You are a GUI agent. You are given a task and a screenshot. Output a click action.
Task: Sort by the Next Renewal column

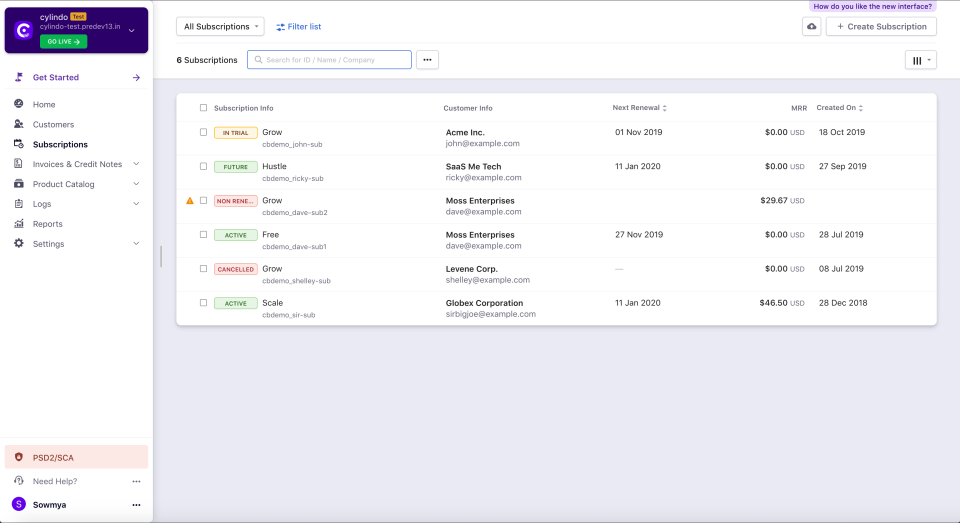[639, 108]
